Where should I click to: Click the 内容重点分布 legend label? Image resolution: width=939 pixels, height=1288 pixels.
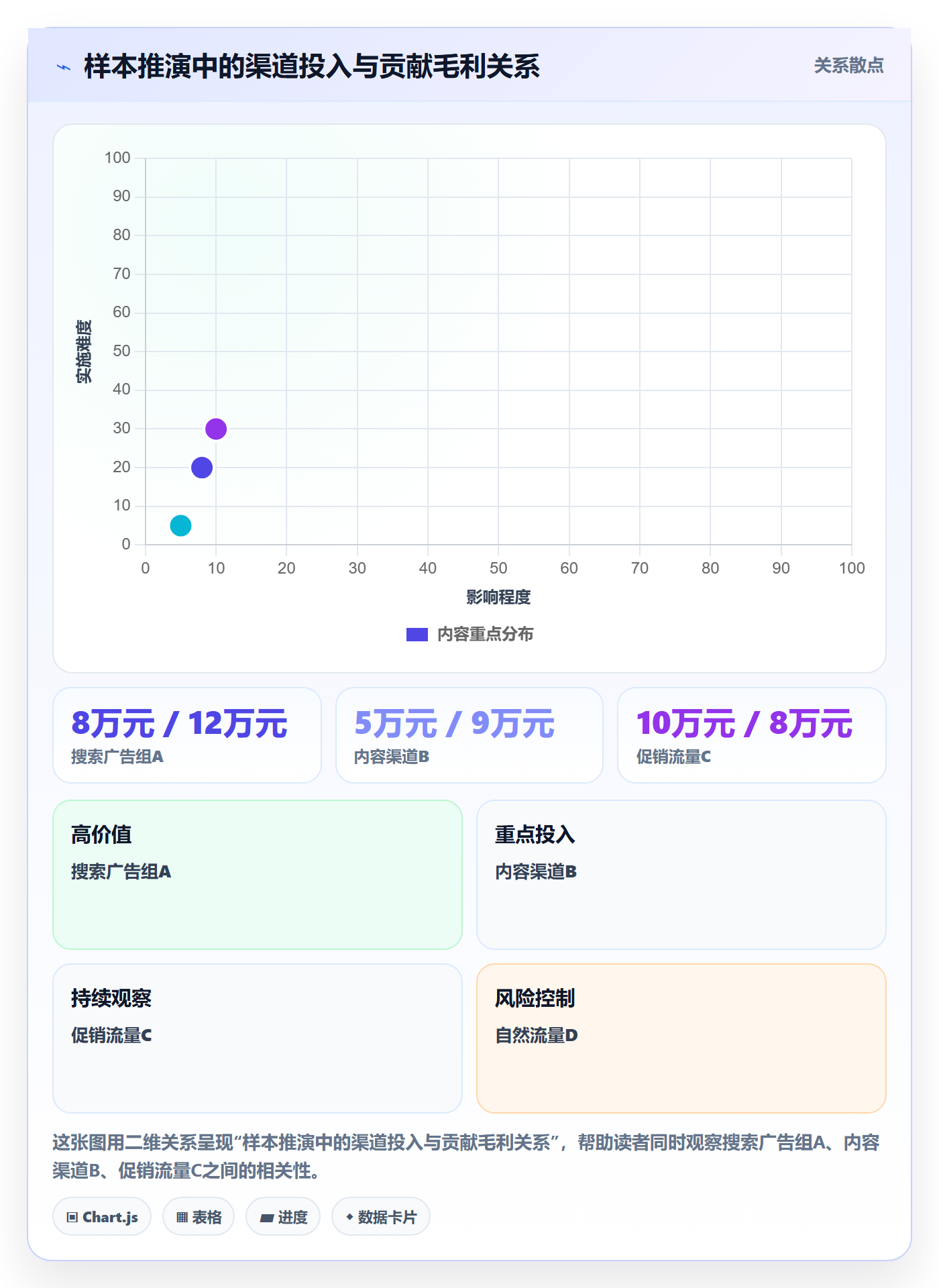[x=485, y=635]
